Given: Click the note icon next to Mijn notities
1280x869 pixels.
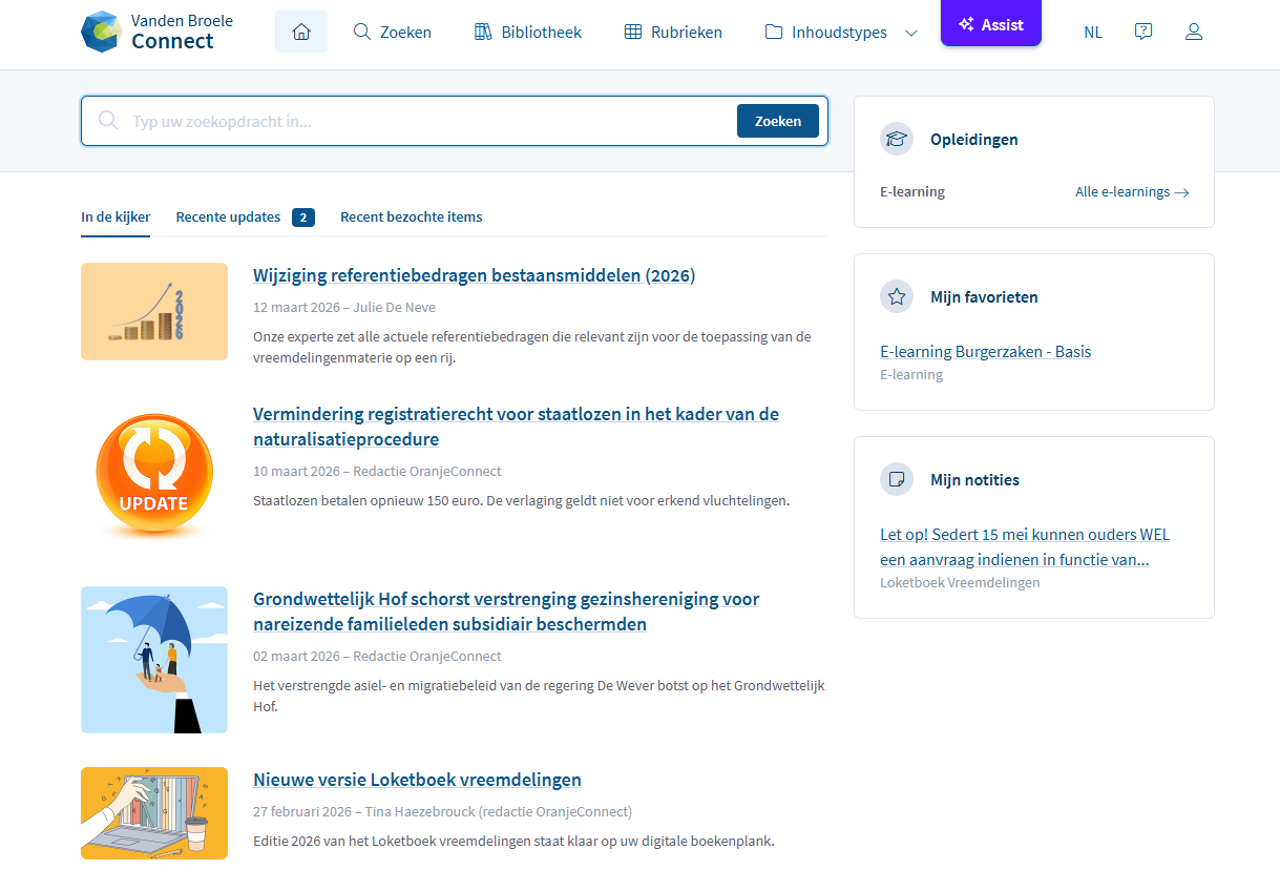Looking at the screenshot, I should pos(896,479).
